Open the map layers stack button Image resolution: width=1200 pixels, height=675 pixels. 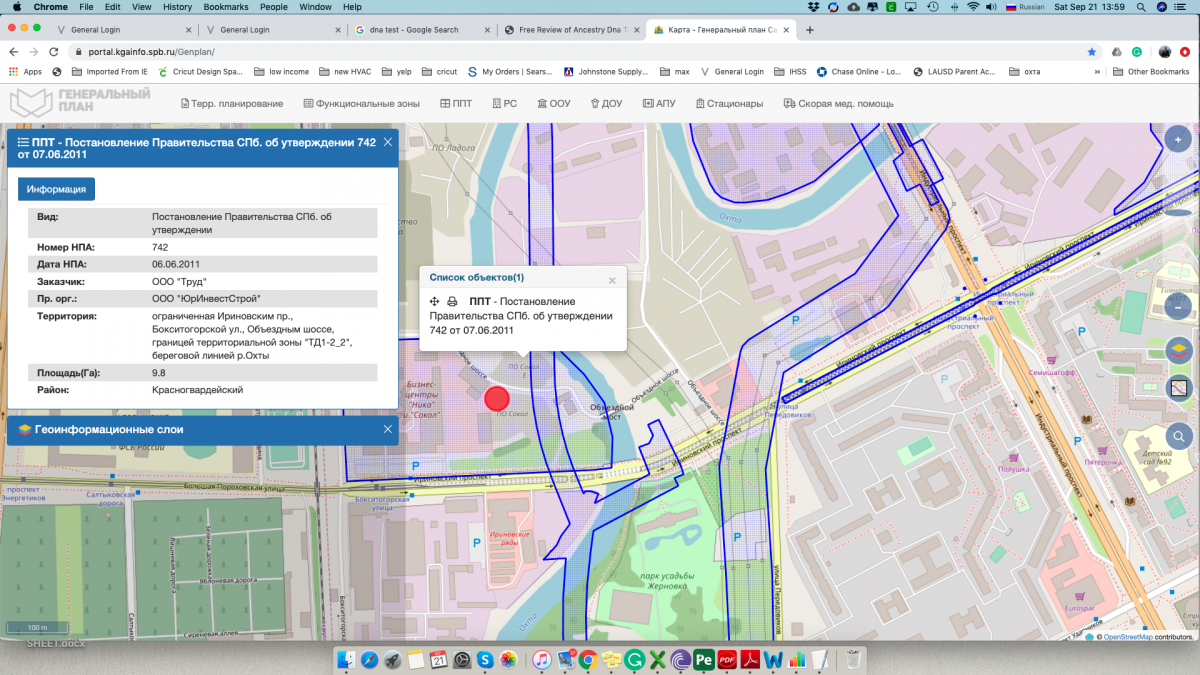coord(1179,351)
